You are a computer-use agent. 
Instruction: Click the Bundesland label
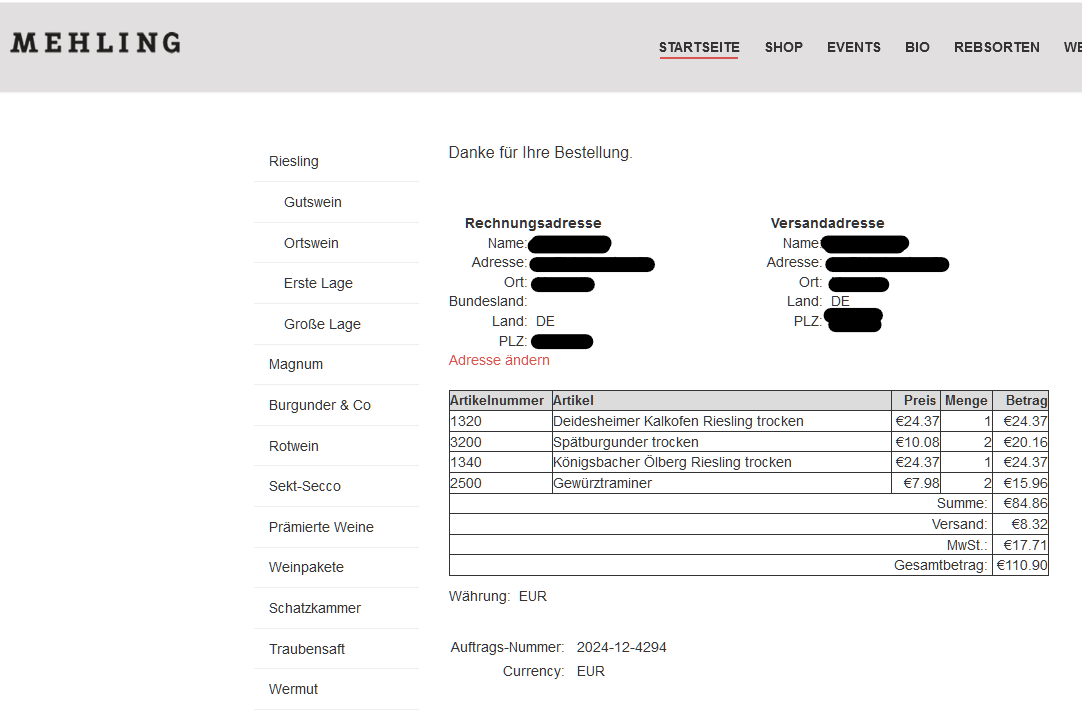click(488, 302)
